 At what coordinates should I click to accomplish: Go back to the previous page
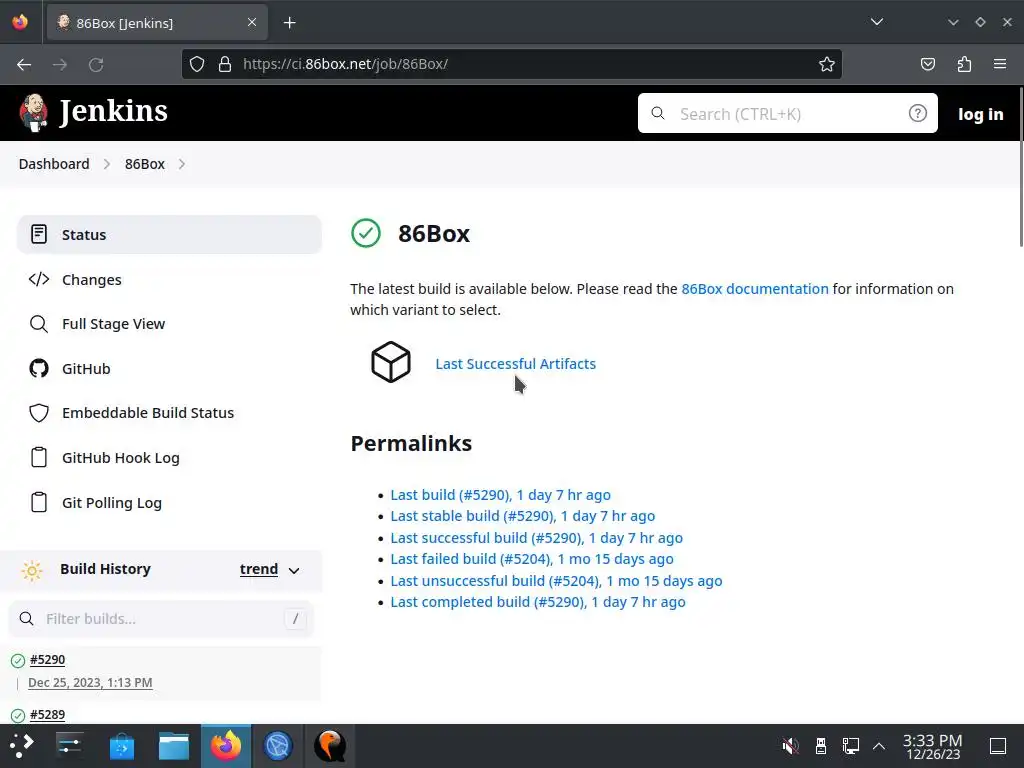pos(24,65)
